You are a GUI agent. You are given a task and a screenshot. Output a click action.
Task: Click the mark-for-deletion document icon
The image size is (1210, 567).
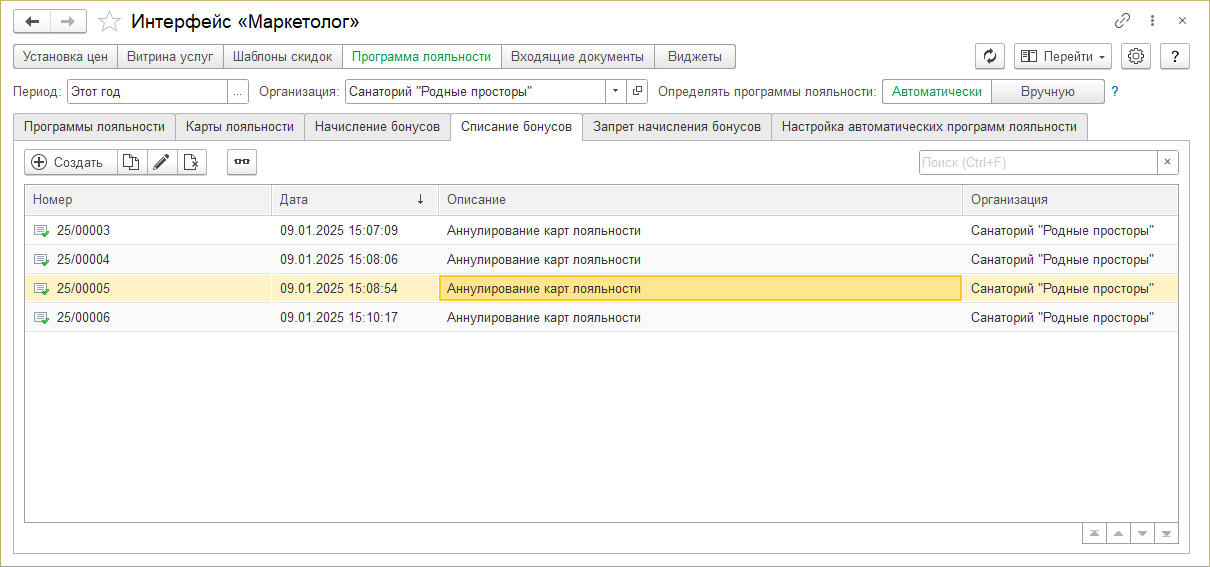(x=192, y=162)
